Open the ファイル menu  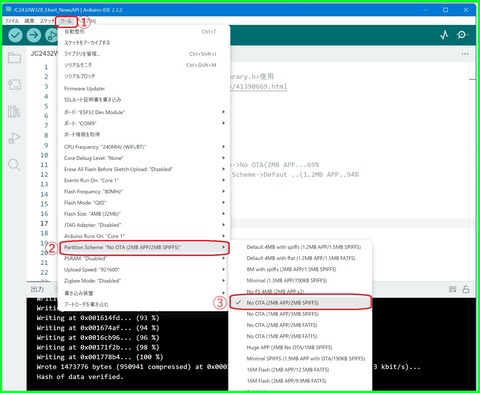point(12,21)
